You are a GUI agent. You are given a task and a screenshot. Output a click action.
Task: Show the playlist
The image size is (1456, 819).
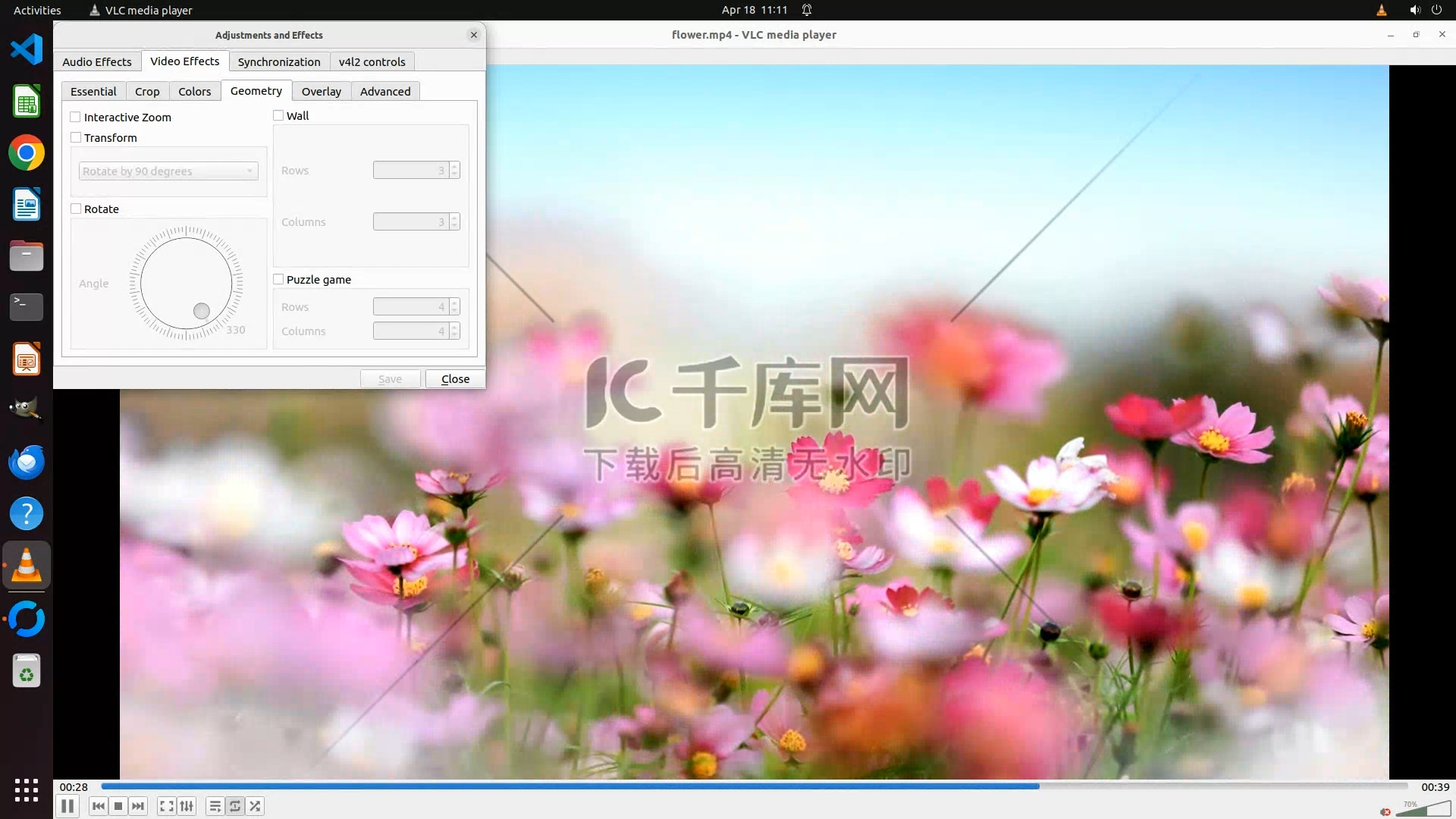click(x=215, y=806)
